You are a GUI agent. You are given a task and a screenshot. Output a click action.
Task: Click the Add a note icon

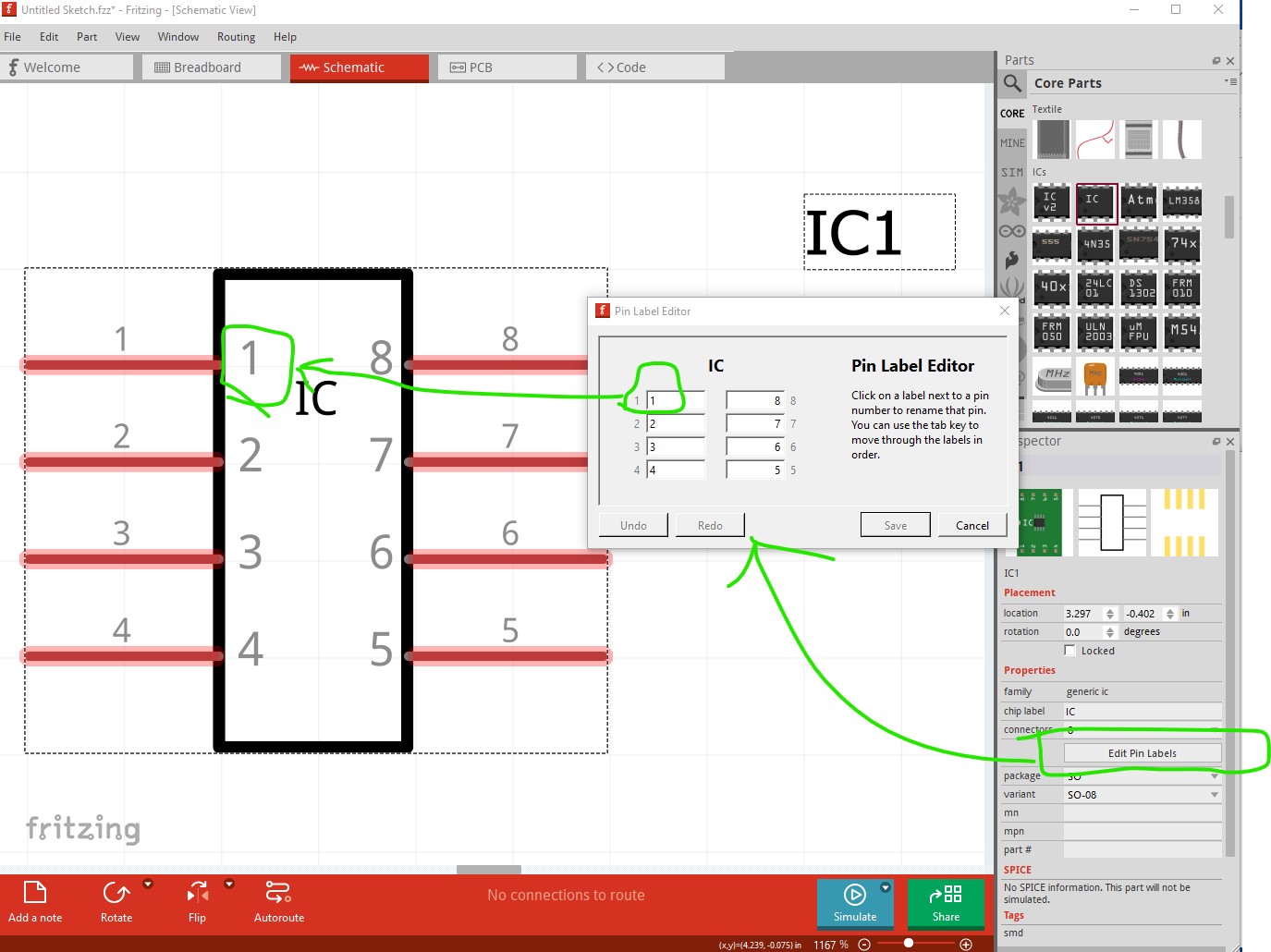pos(34,892)
